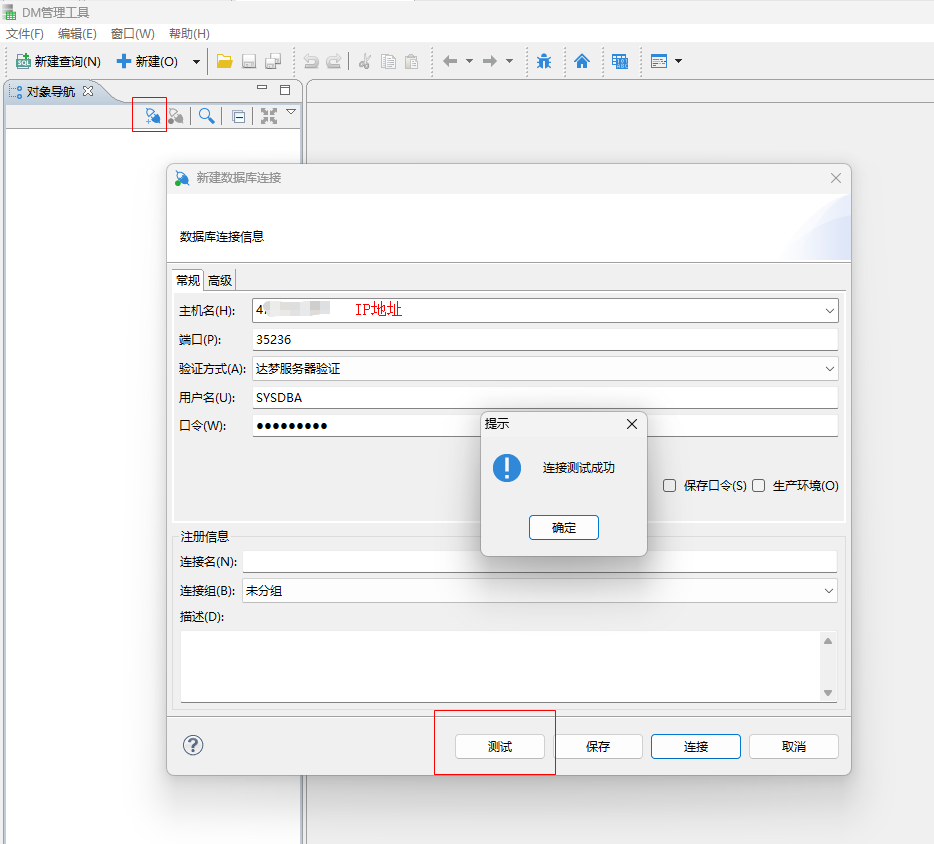Expand the 连接组 group dropdown
934x844 pixels.
(x=829, y=591)
